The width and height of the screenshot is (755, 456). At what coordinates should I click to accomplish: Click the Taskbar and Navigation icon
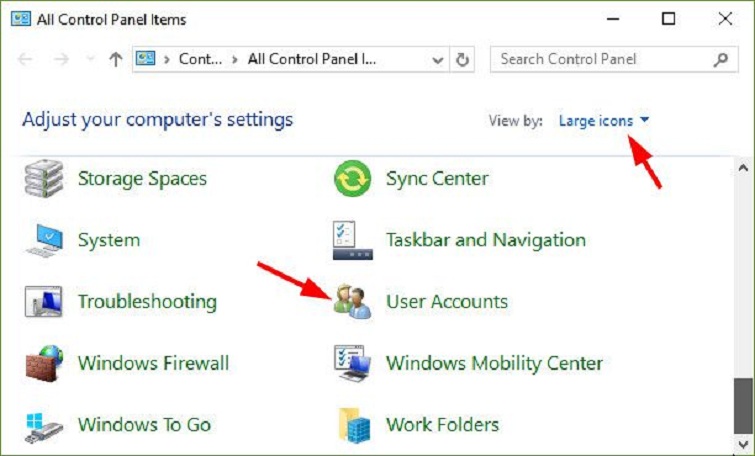coord(352,241)
